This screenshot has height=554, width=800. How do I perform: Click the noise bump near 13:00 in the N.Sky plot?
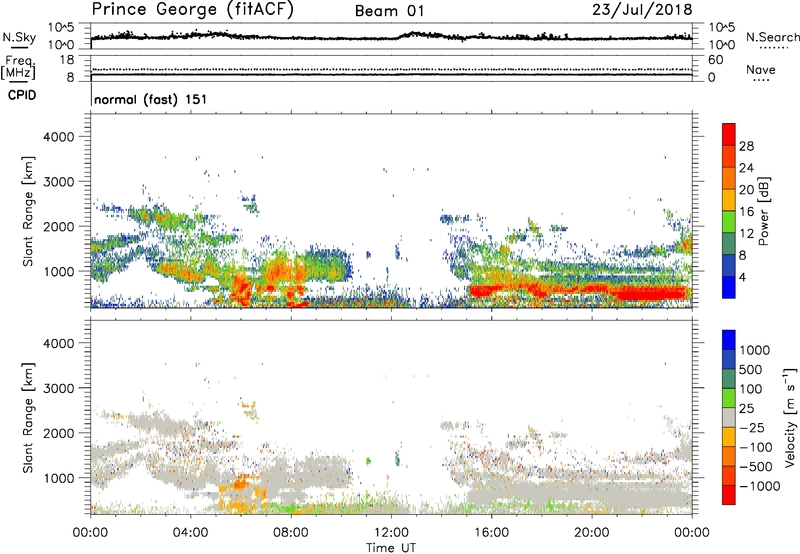[x=417, y=35]
